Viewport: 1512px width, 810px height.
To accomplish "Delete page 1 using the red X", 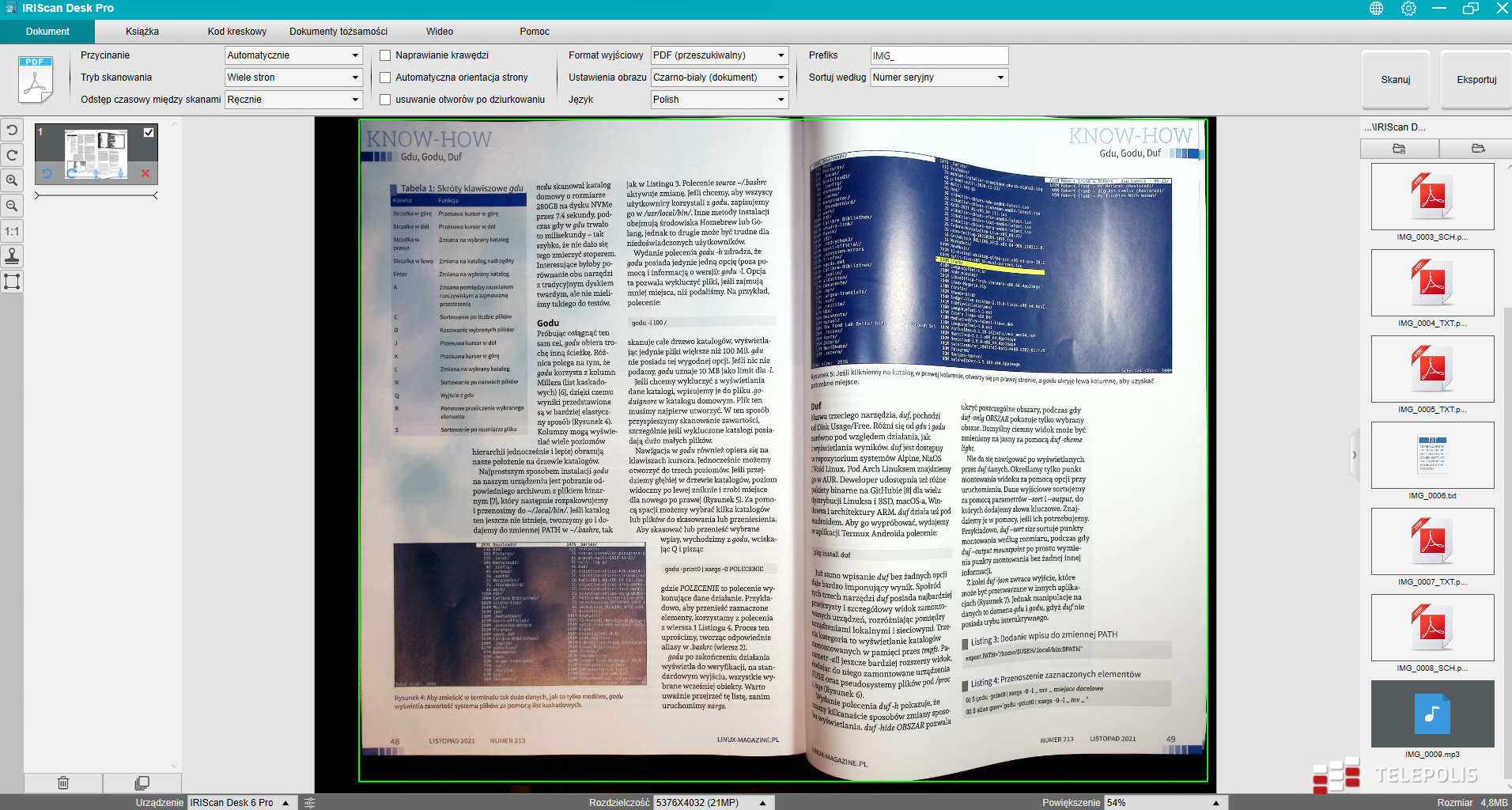I will (x=145, y=173).
